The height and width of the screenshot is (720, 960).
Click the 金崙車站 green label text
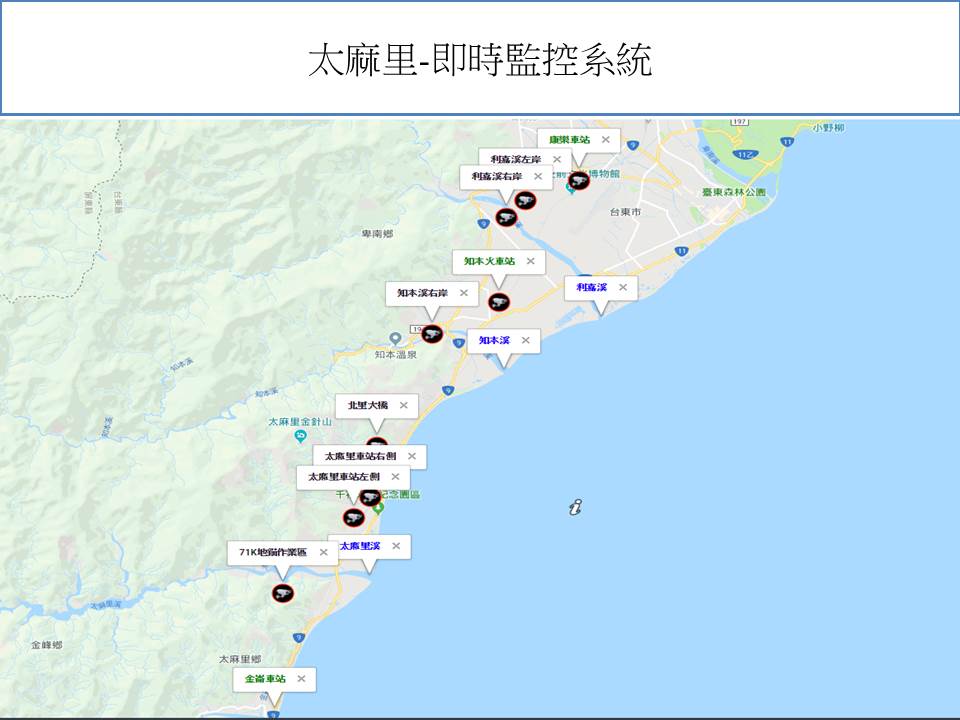pos(265,678)
